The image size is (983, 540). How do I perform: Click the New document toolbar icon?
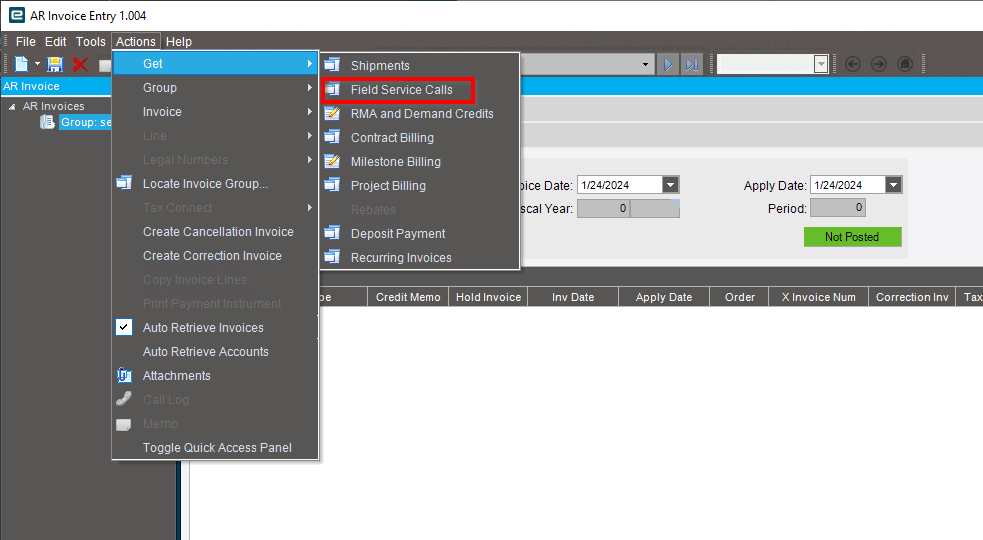coord(22,64)
